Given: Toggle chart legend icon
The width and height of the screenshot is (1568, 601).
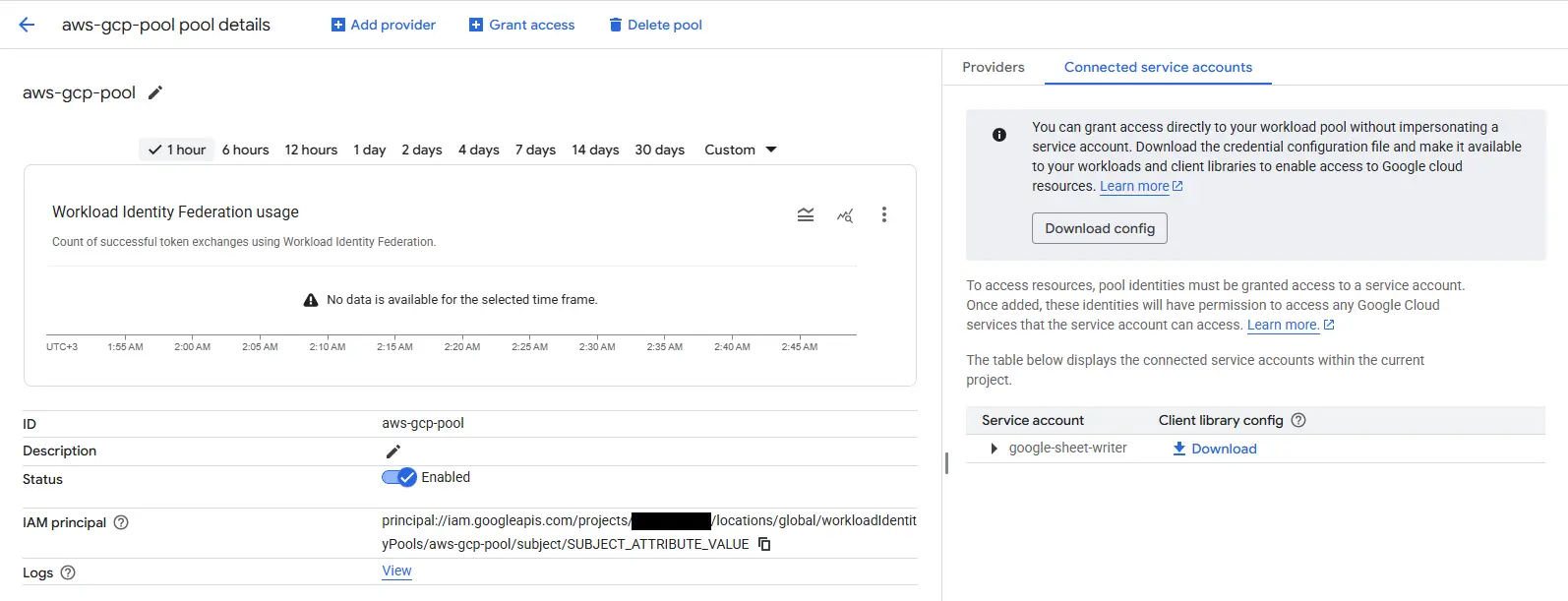Looking at the screenshot, I should click(806, 214).
